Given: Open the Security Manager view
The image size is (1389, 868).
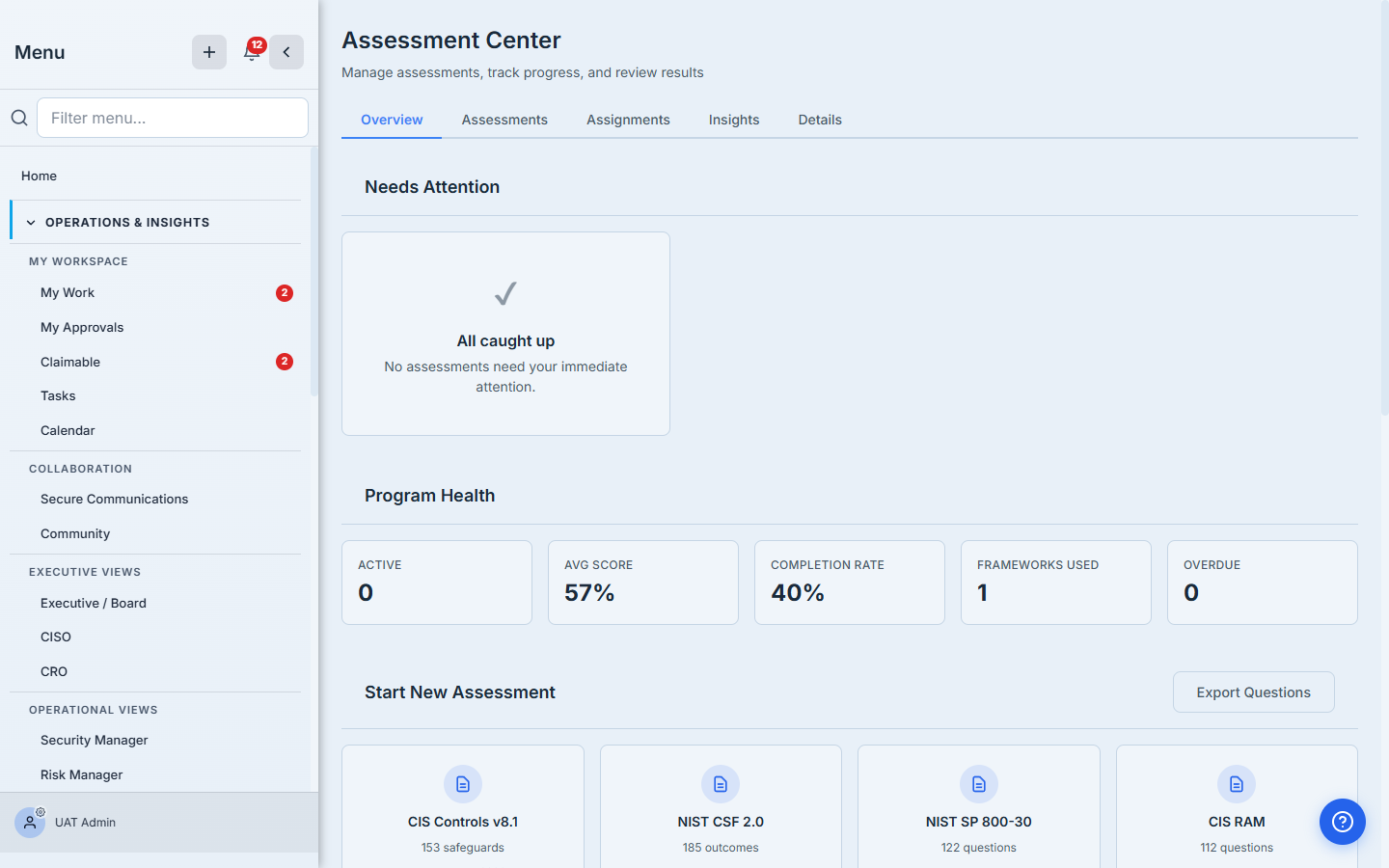Looking at the screenshot, I should [x=155, y=741].
